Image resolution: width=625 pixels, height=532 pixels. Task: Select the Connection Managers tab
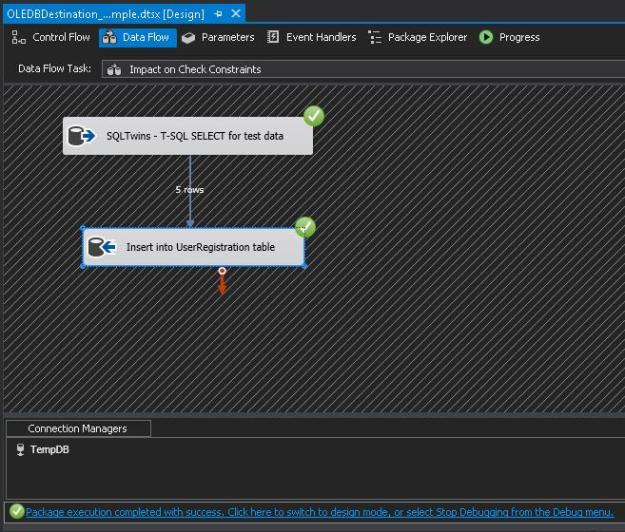(77, 428)
